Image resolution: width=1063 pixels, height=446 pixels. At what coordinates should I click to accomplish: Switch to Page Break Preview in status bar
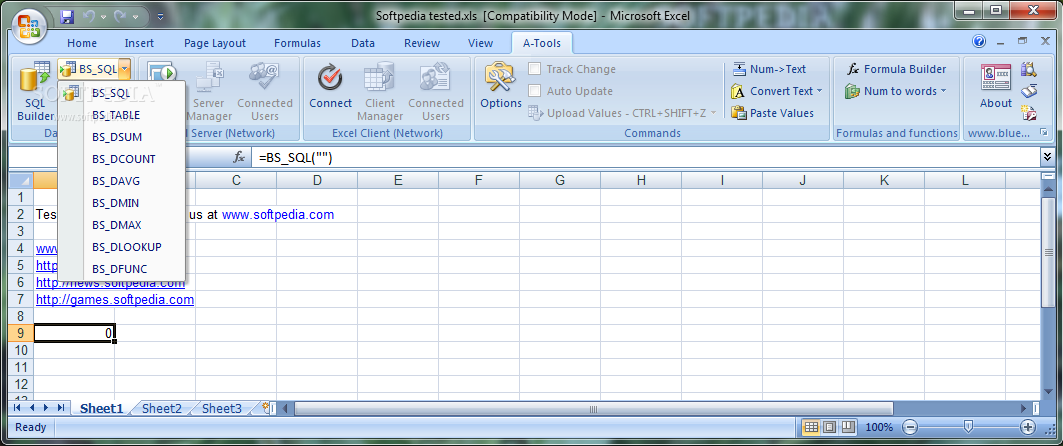[847, 428]
